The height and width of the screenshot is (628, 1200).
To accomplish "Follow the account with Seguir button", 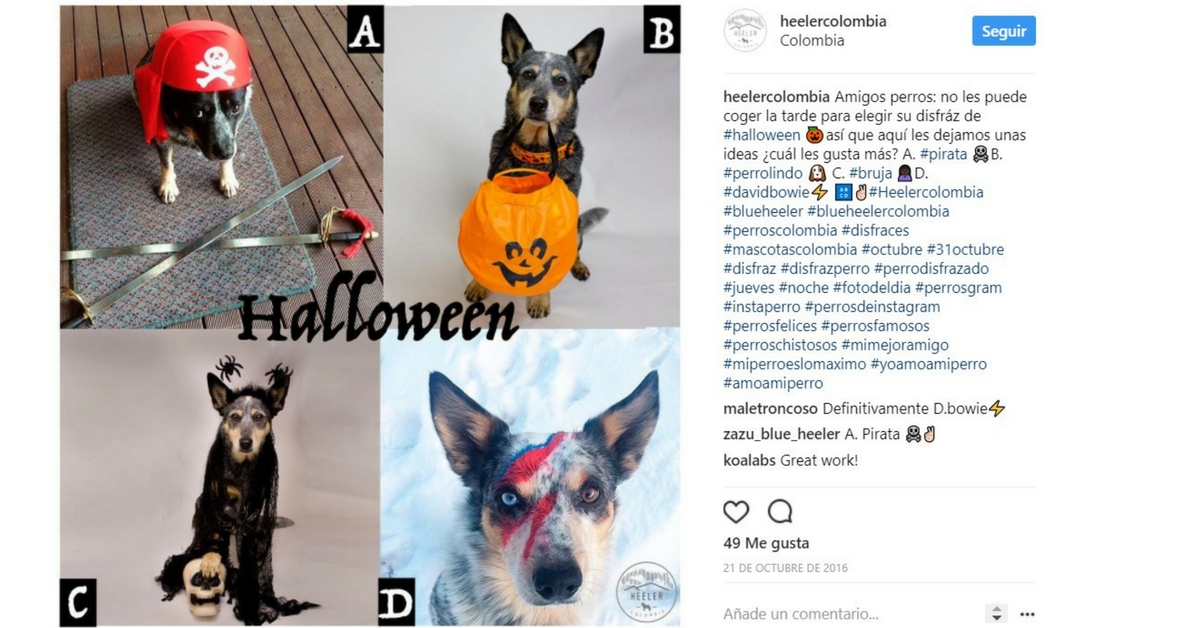I will [x=1004, y=31].
